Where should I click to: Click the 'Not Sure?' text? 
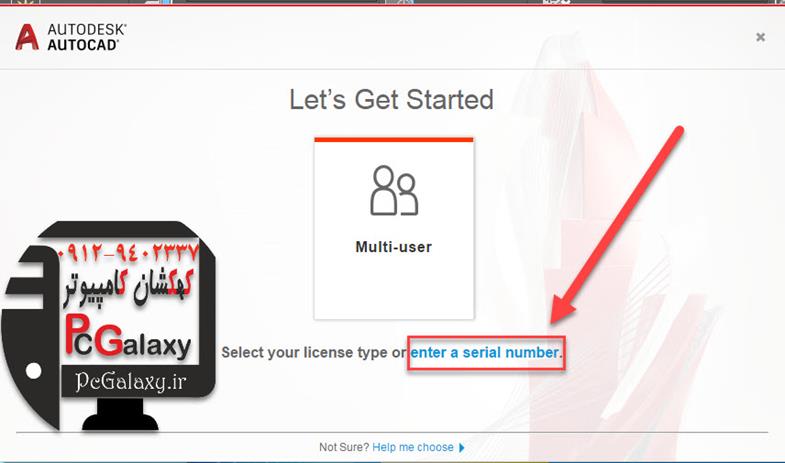(x=344, y=447)
